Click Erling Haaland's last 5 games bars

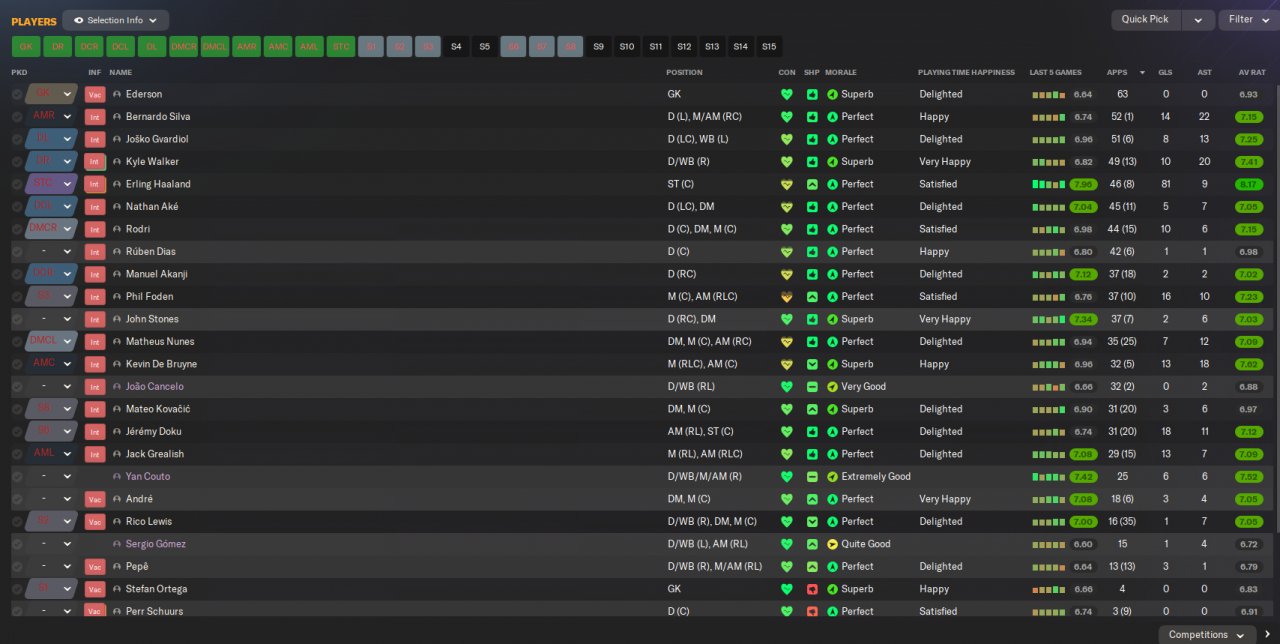(x=1048, y=184)
